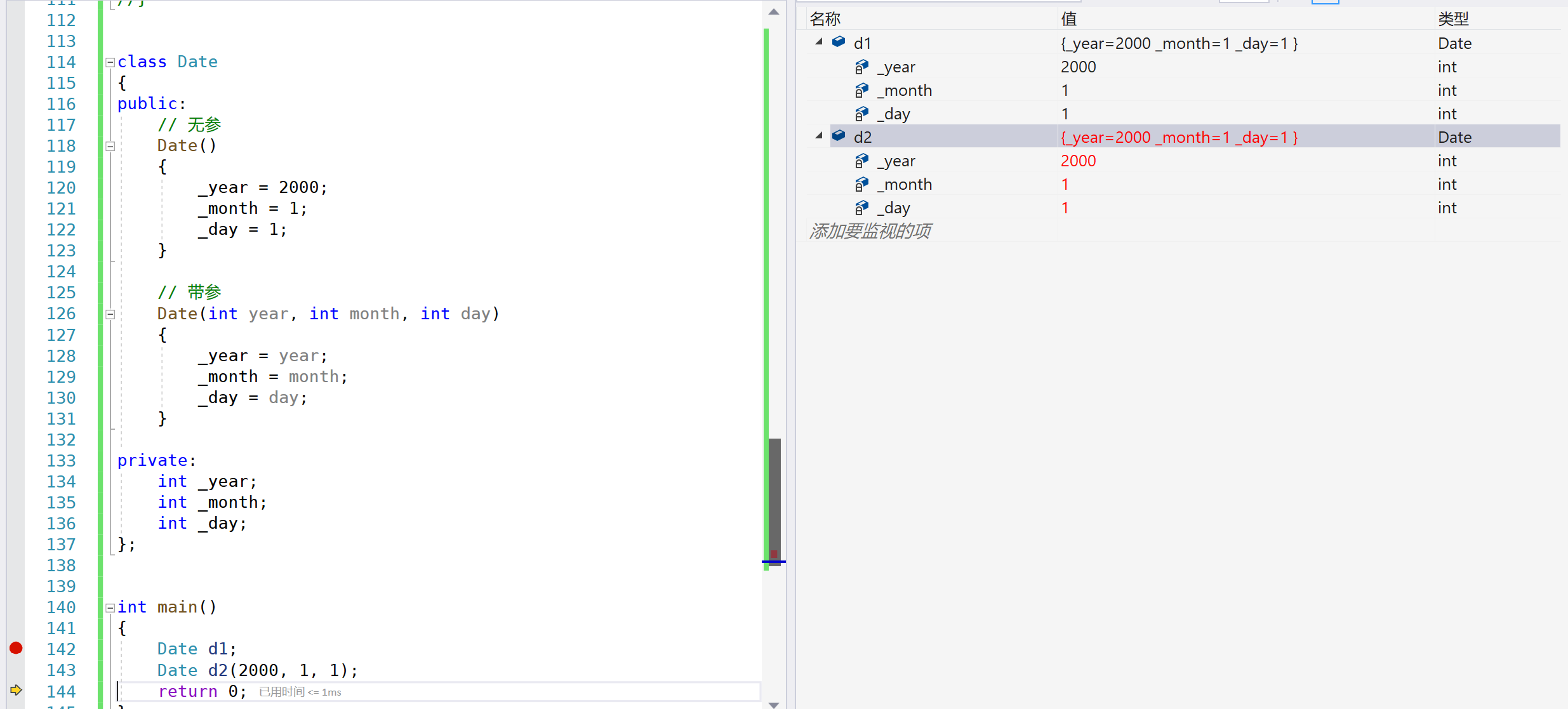Collapse the d2 watch variable

click(819, 136)
